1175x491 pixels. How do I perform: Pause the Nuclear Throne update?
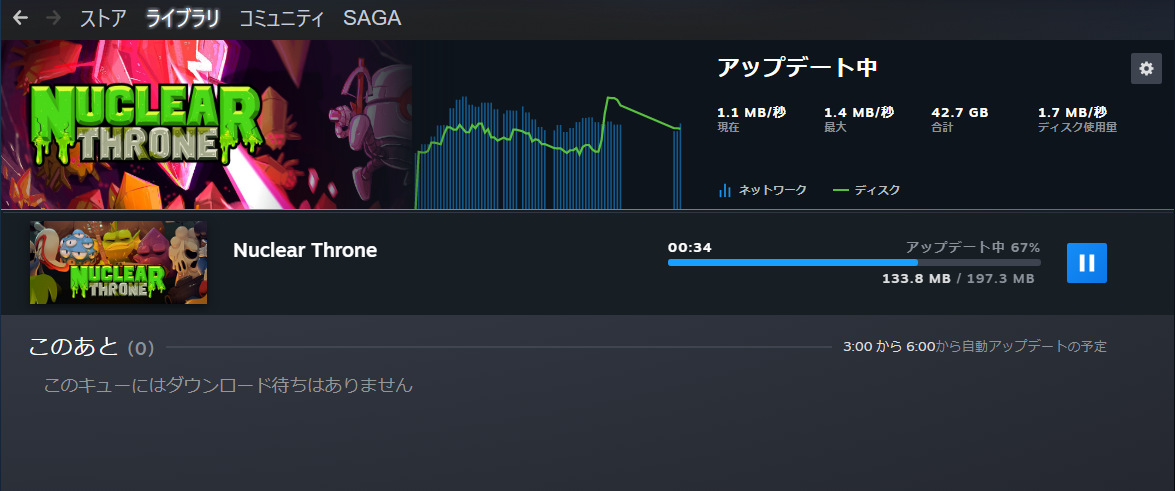click(x=1086, y=263)
